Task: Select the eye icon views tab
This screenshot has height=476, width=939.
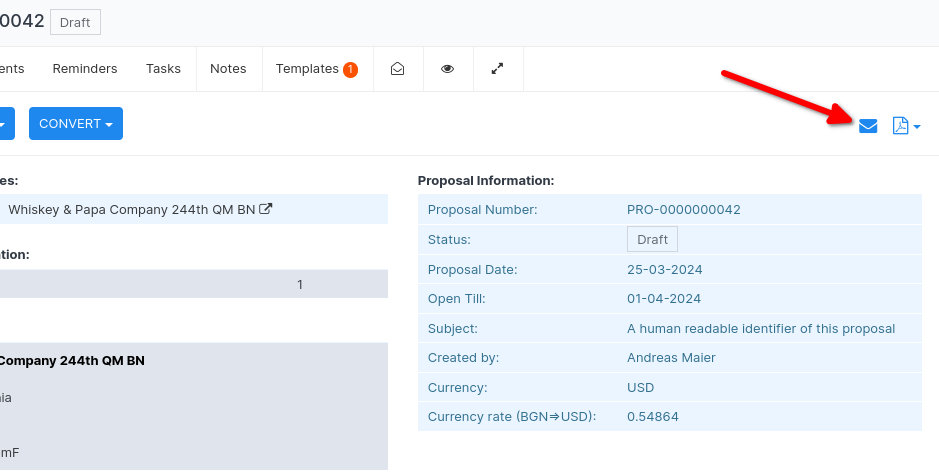Action: tap(448, 69)
